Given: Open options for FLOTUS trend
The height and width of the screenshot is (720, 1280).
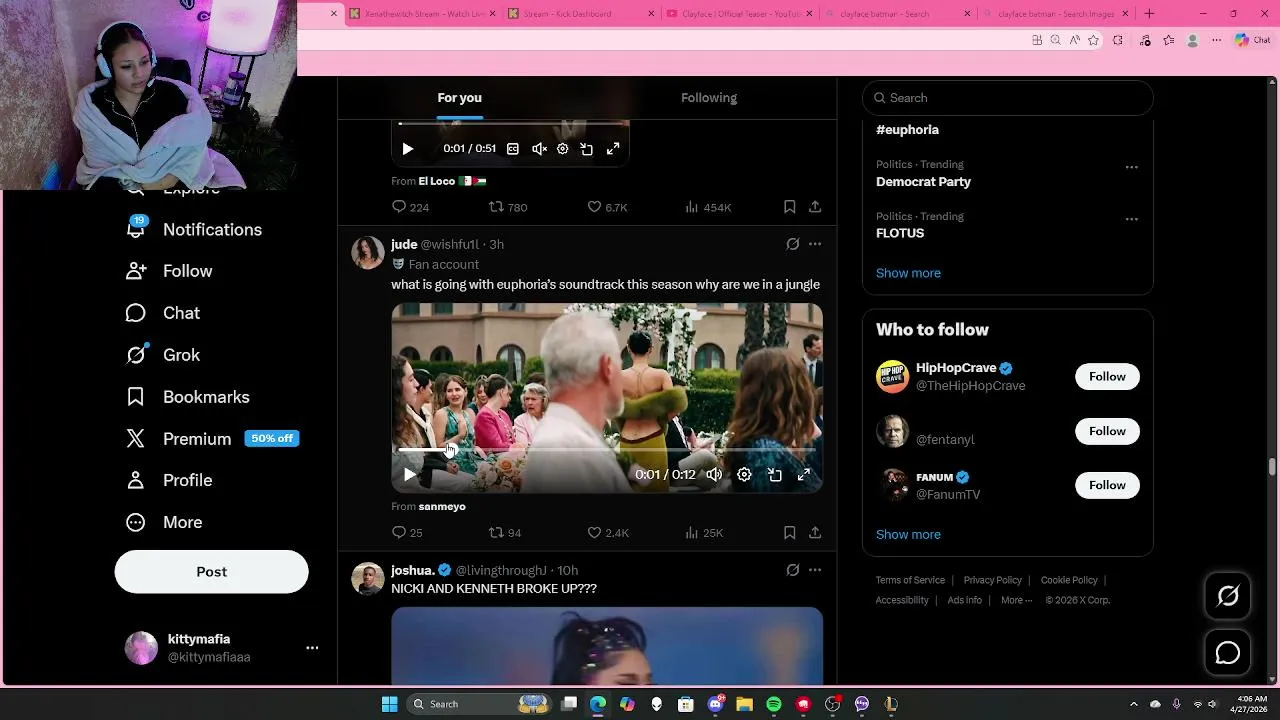Looking at the screenshot, I should coord(1132,219).
